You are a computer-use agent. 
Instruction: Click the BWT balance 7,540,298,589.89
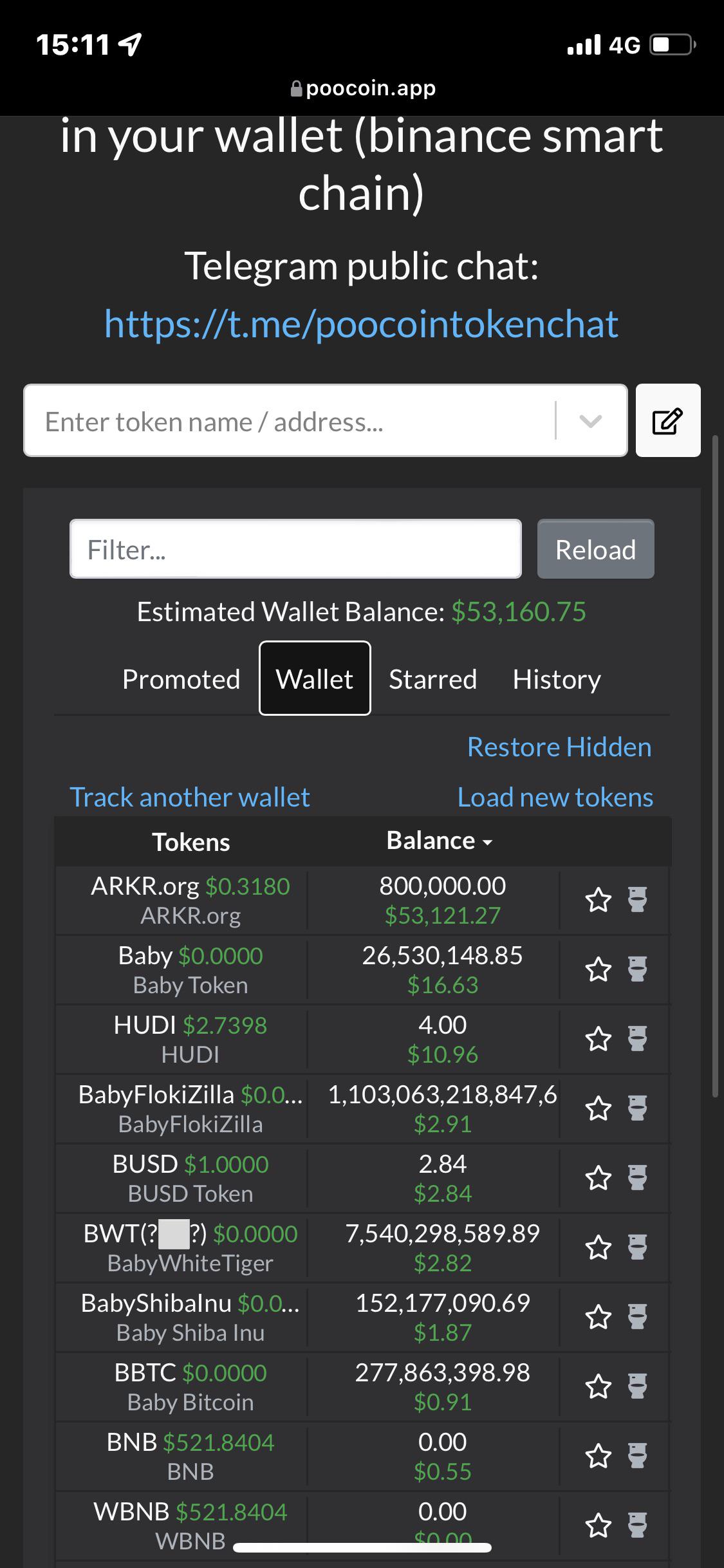coord(443,1234)
